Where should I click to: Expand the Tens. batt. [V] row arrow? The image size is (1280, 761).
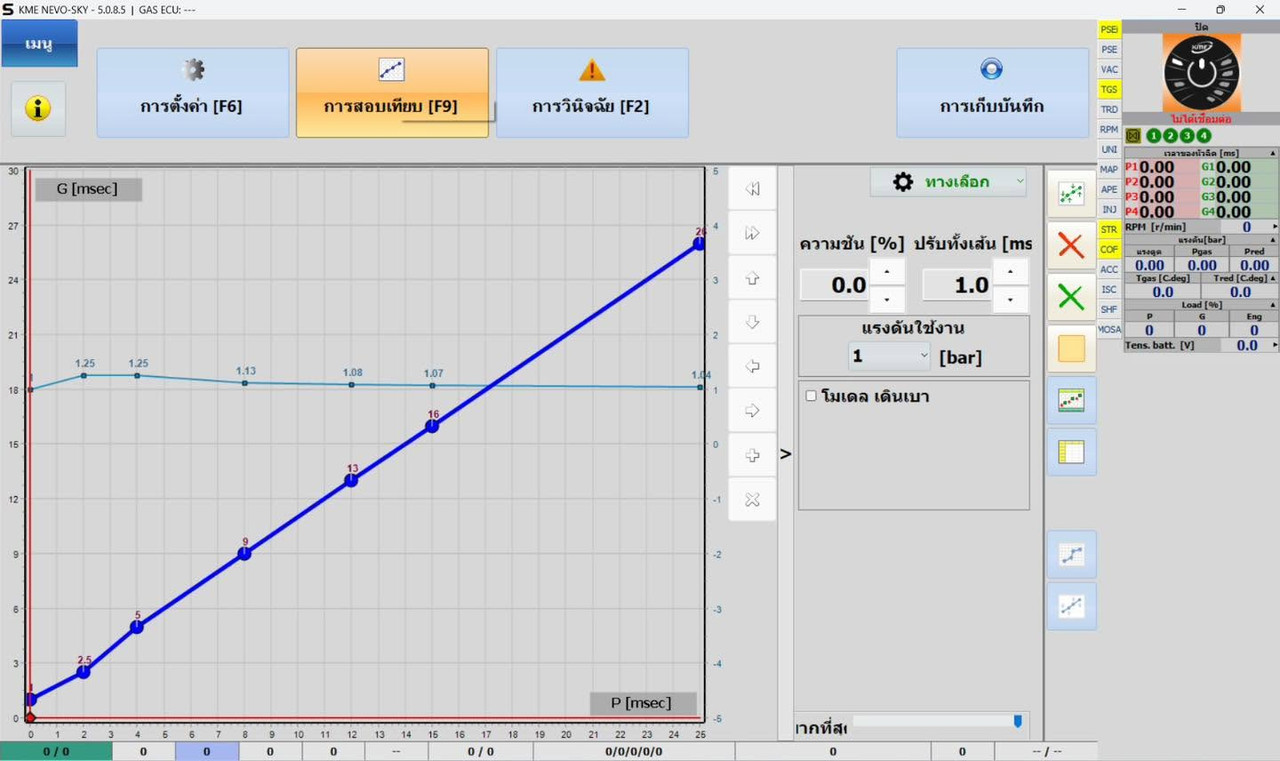(1274, 345)
